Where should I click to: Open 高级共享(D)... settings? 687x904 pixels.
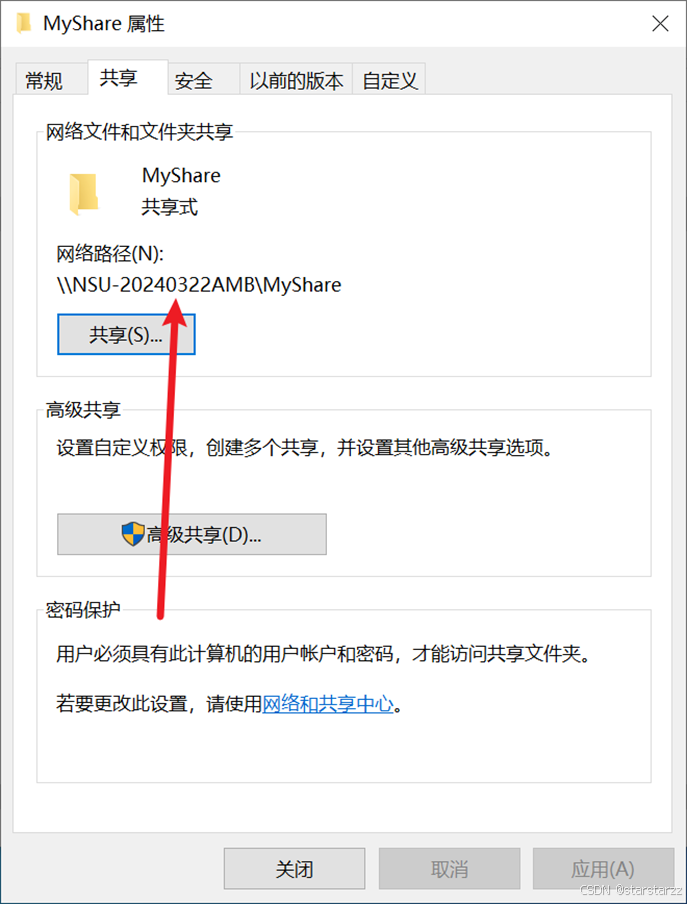coord(192,534)
